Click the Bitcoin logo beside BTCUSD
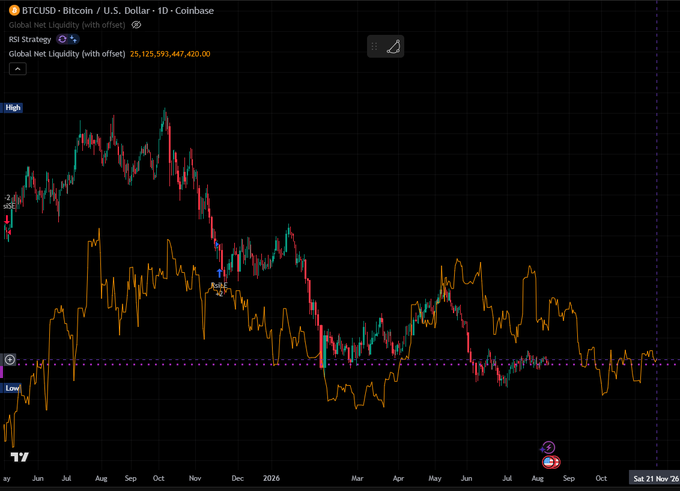Screen dimensions: 680x491 pyautogui.click(x=14, y=10)
